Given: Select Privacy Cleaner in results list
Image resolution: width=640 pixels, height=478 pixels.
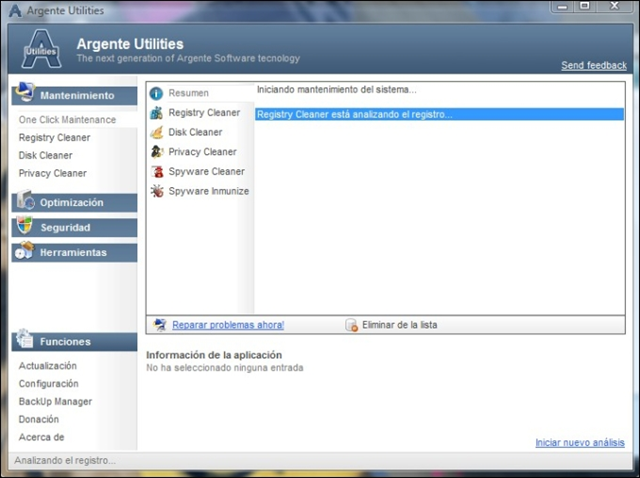Looking at the screenshot, I should click(202, 152).
